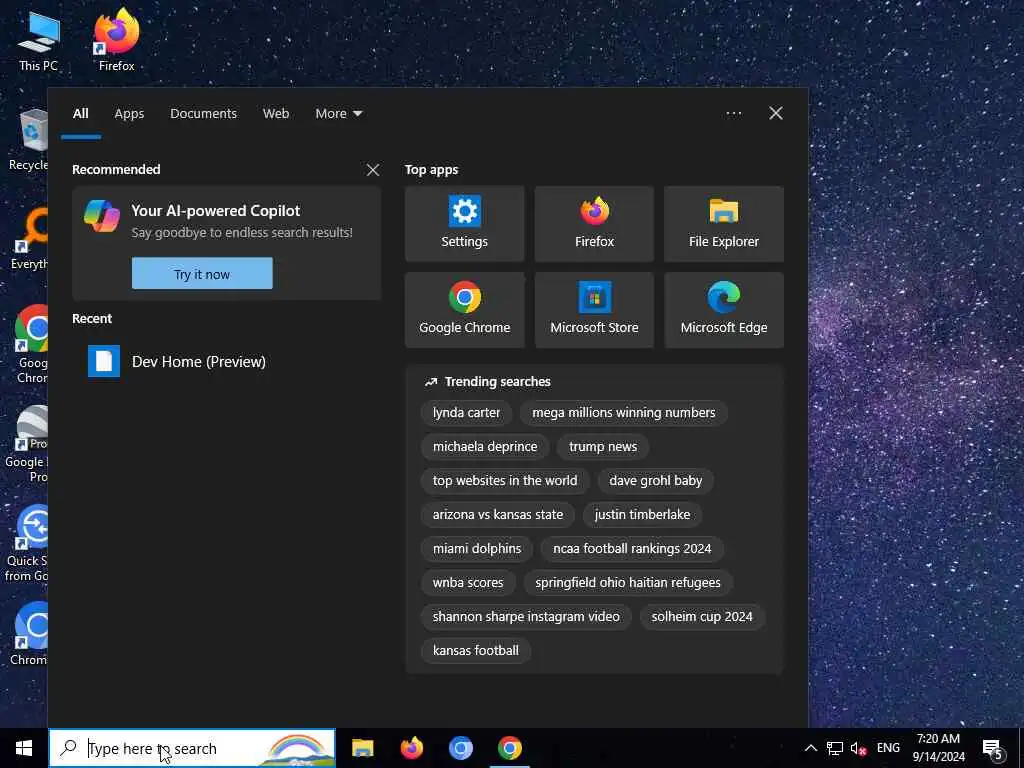Search arizona vs kansas state

coord(498,515)
